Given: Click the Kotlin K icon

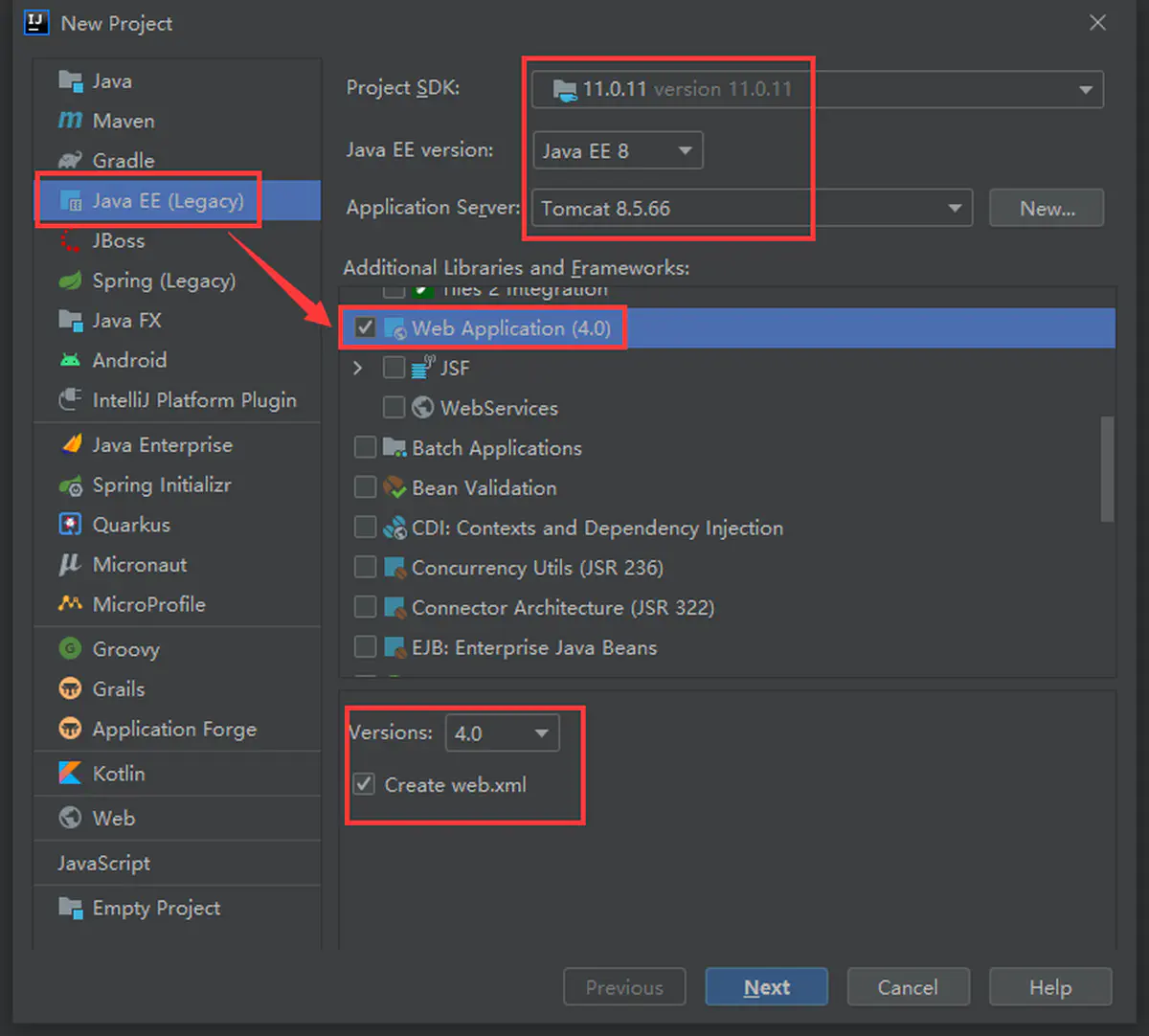Looking at the screenshot, I should pos(70,773).
